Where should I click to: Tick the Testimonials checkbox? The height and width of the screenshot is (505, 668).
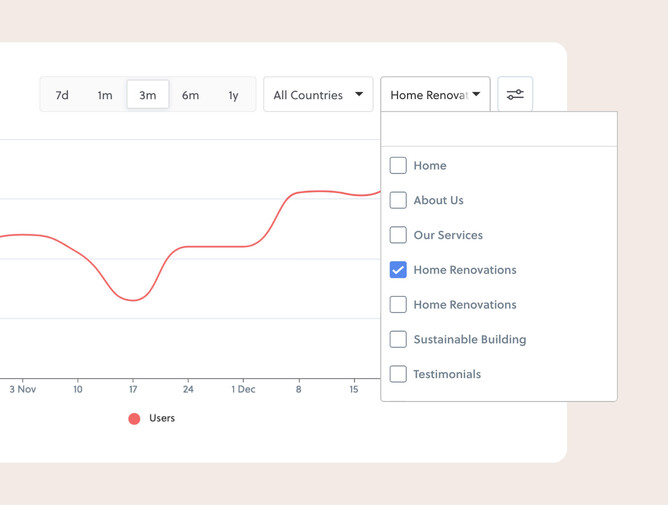pyautogui.click(x=398, y=374)
